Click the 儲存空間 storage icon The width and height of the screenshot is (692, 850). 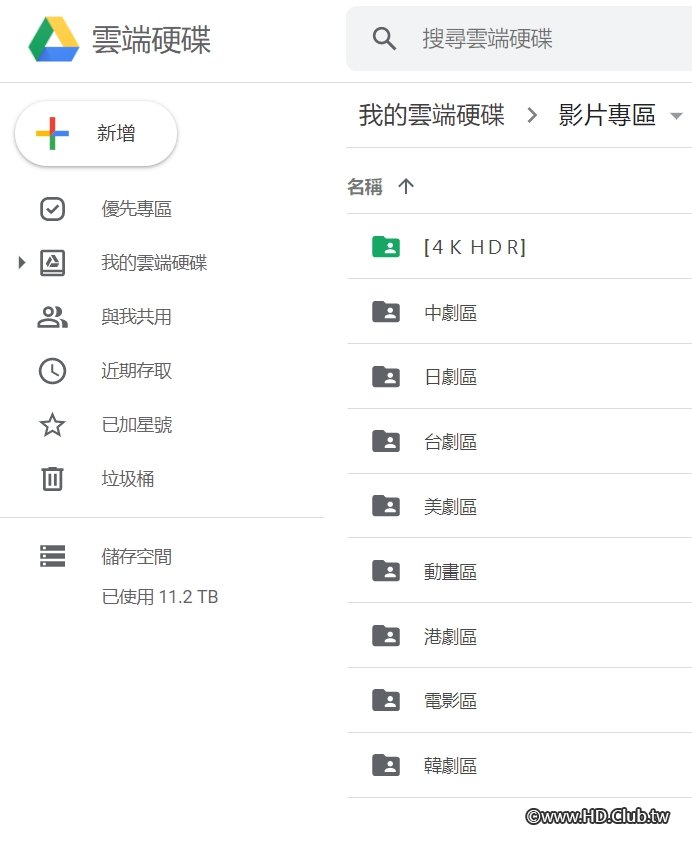52,557
